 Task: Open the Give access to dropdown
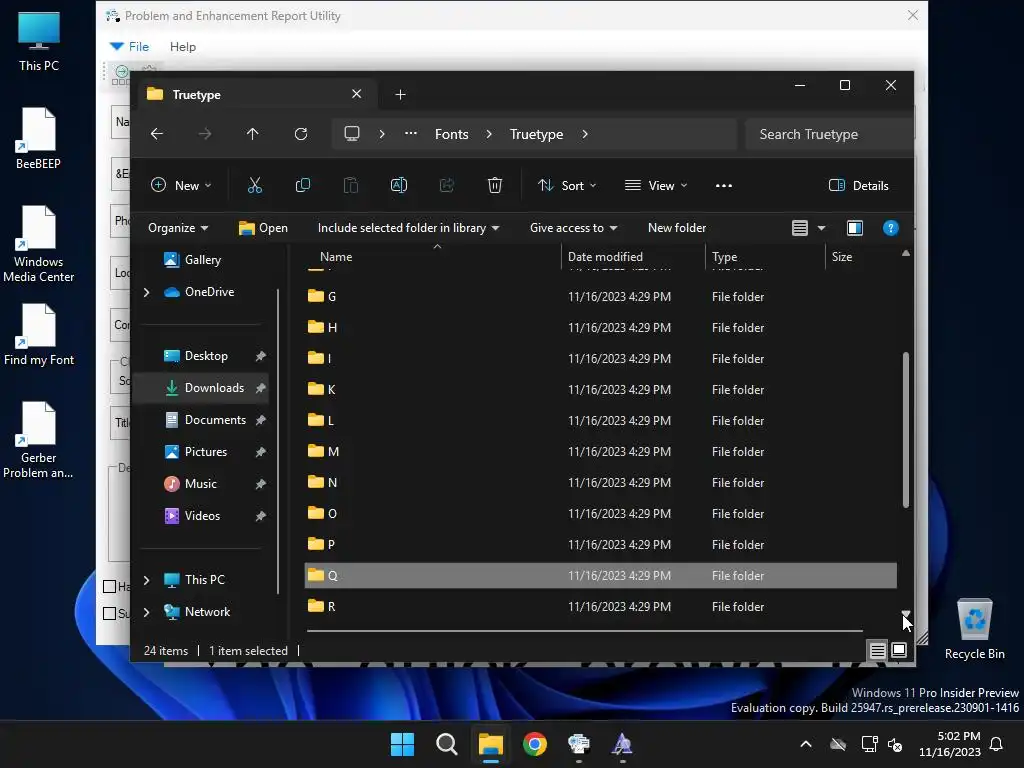tap(573, 228)
